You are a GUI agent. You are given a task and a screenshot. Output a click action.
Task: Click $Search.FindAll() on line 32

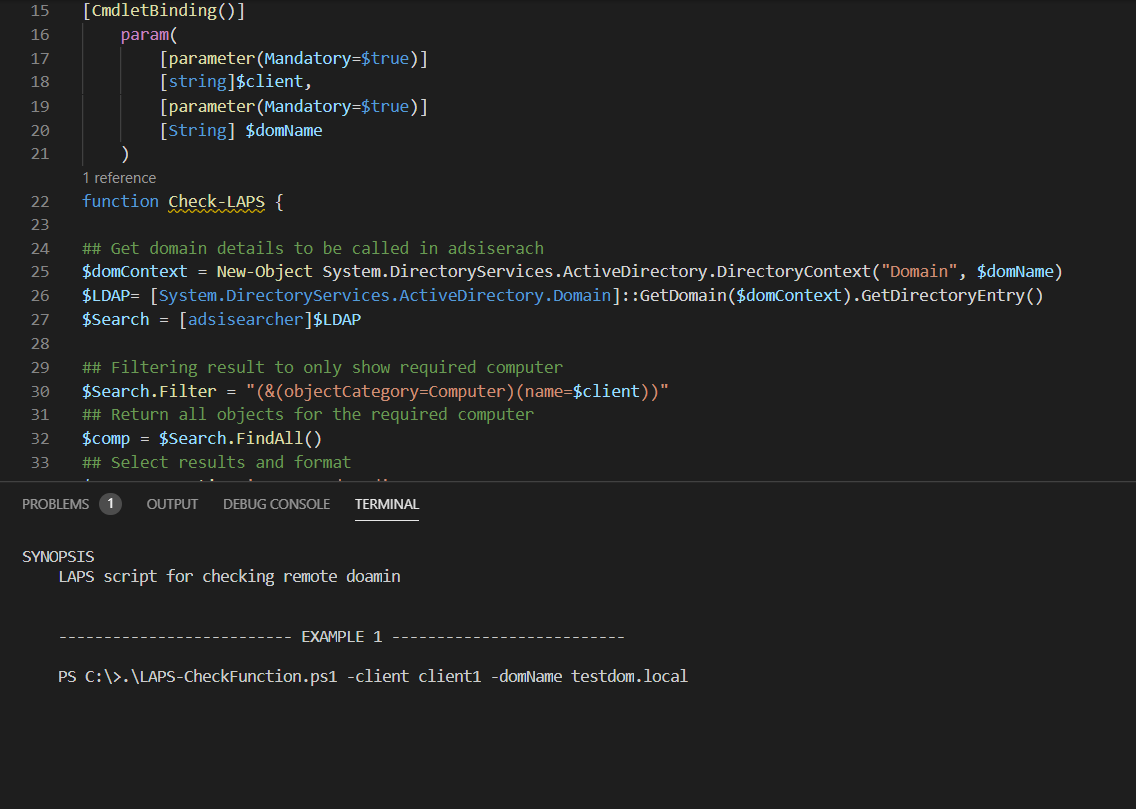click(241, 439)
